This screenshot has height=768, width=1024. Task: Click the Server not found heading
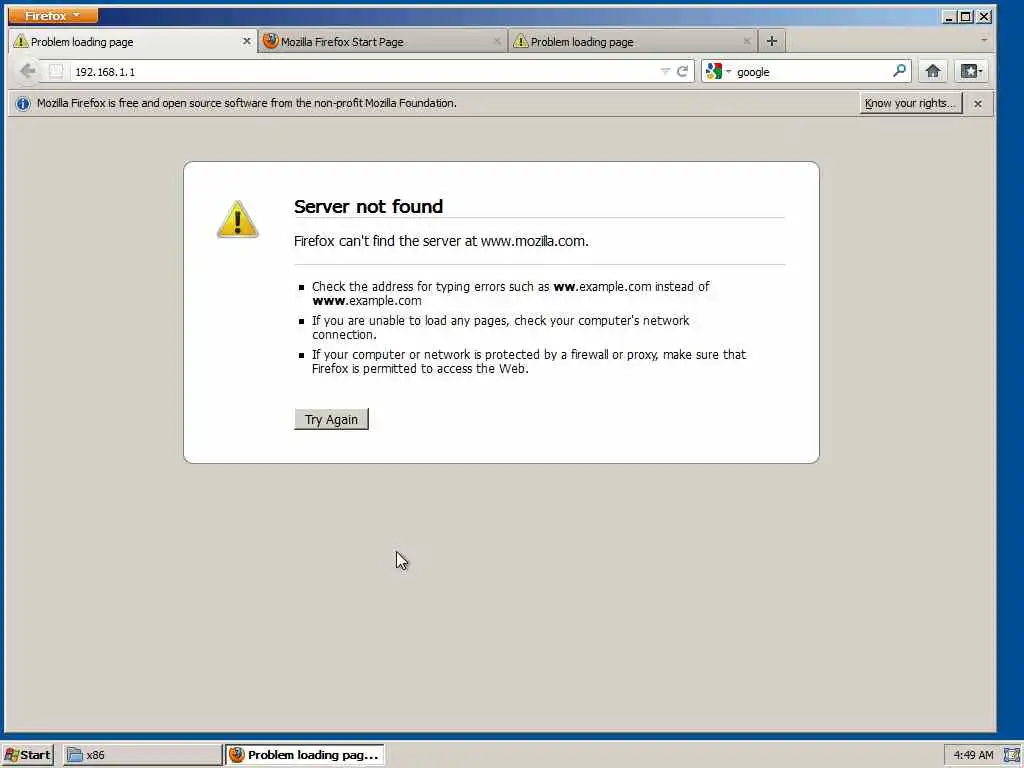pyautogui.click(x=368, y=206)
